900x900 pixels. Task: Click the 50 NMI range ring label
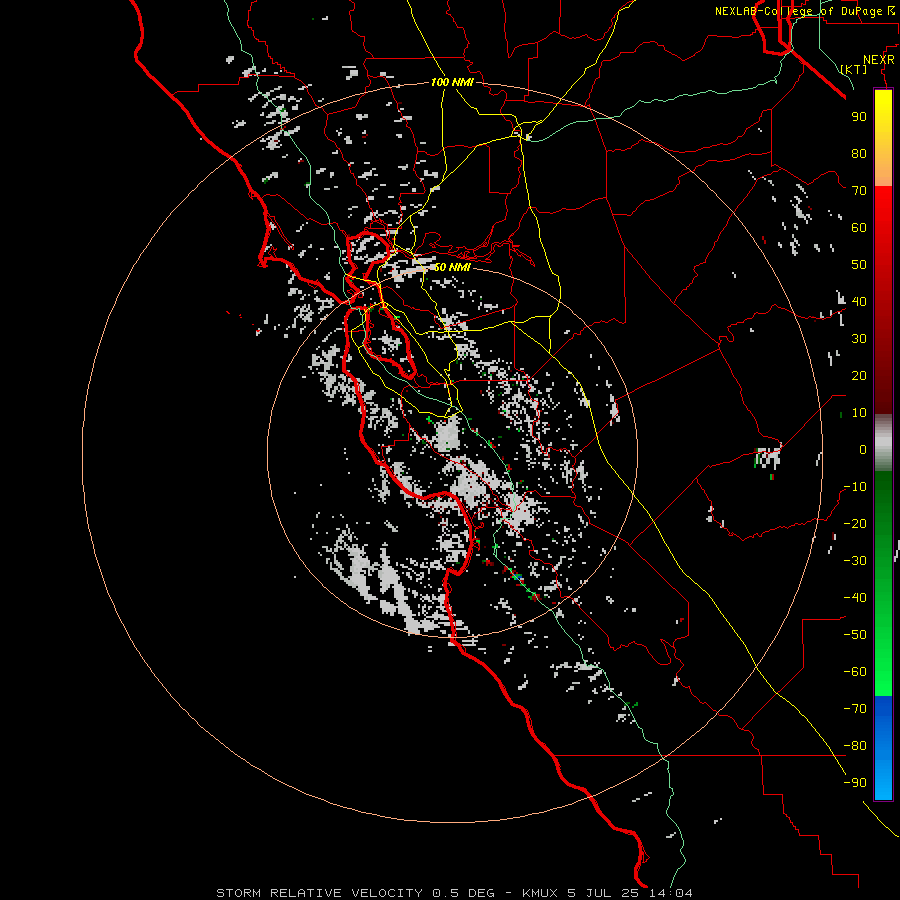pyautogui.click(x=452, y=267)
